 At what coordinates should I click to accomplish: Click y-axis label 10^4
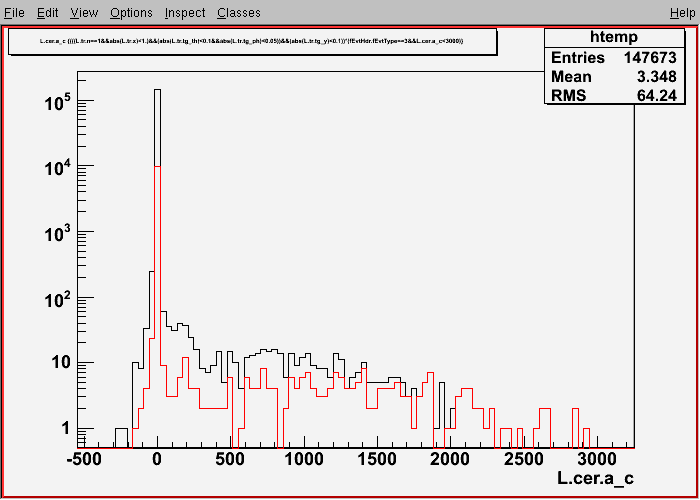coord(58,167)
